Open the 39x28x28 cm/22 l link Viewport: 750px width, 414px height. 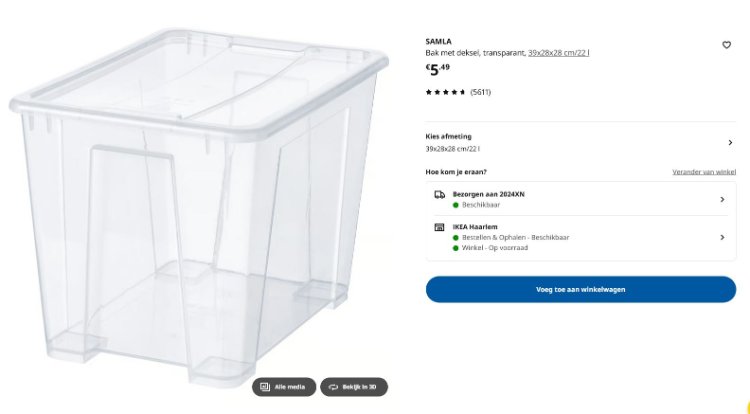point(558,52)
